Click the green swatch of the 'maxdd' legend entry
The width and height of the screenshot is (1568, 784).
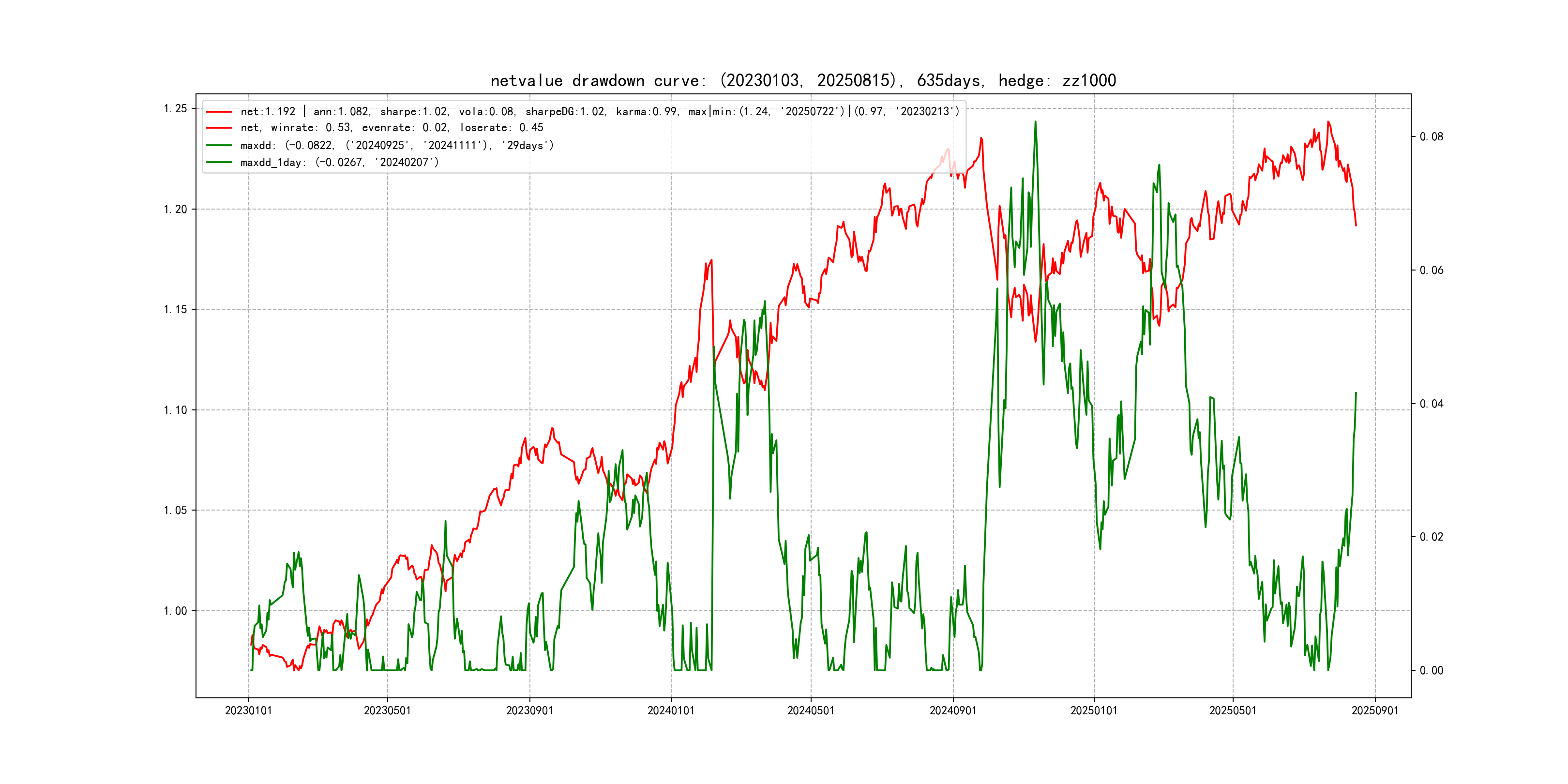pos(219,146)
